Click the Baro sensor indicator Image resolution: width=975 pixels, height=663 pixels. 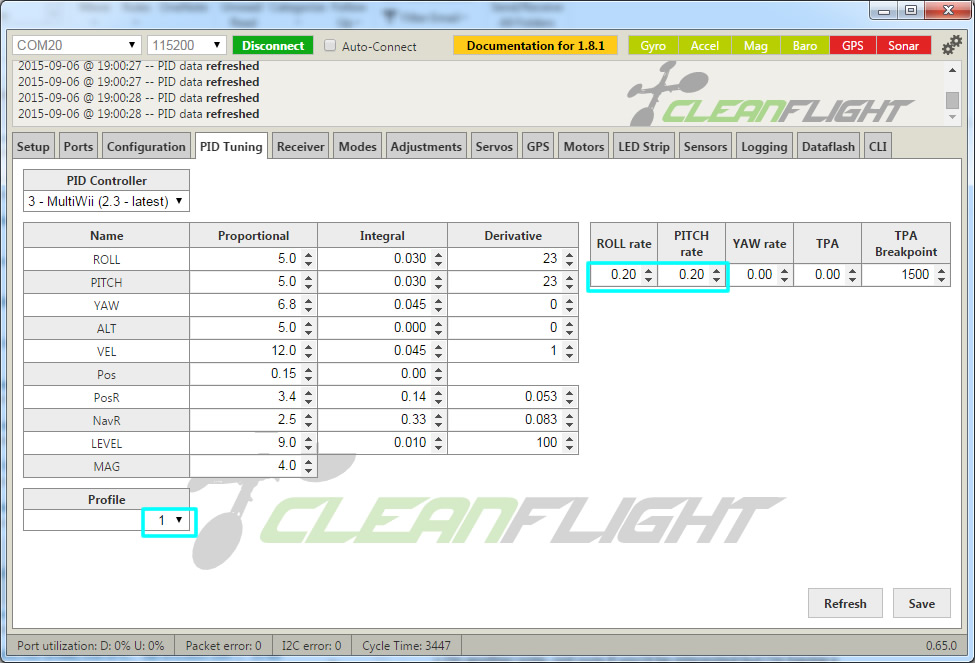click(805, 45)
